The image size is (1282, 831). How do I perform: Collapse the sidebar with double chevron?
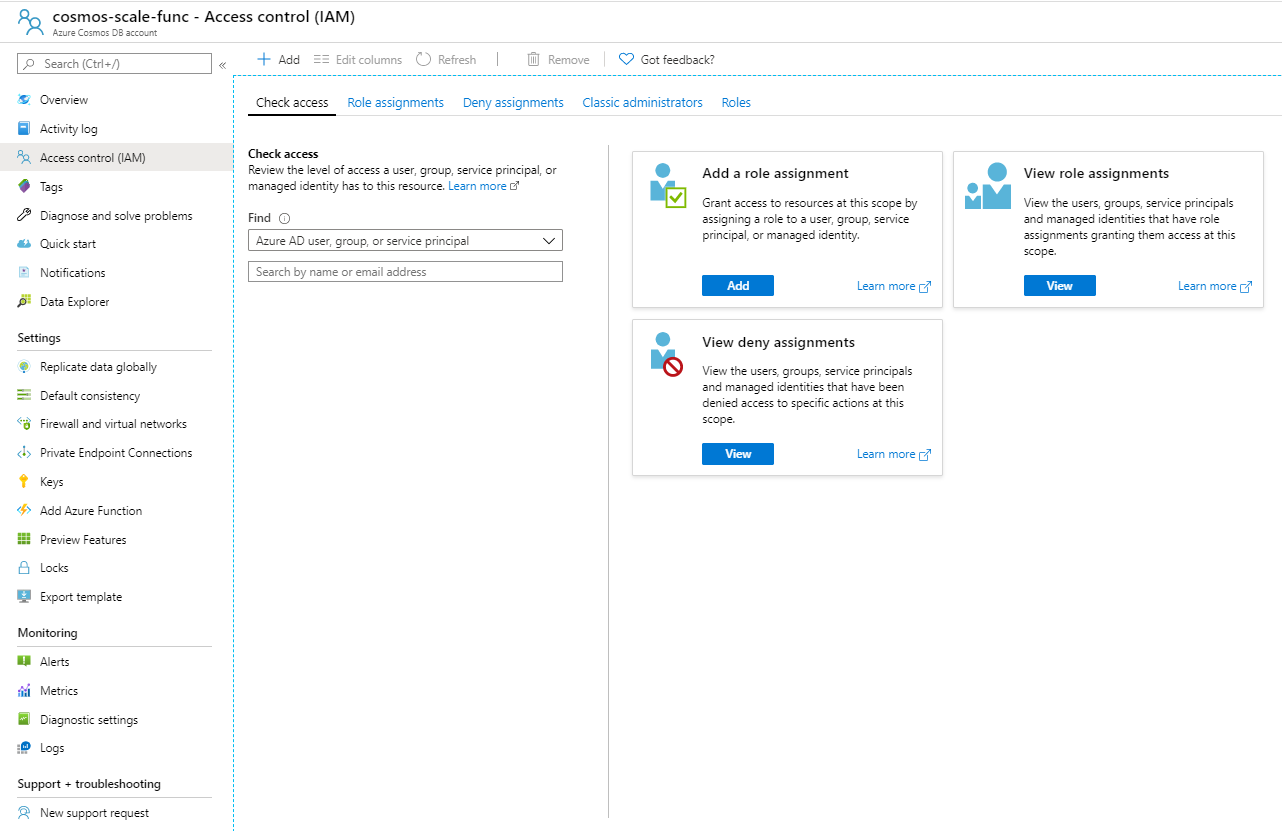222,65
